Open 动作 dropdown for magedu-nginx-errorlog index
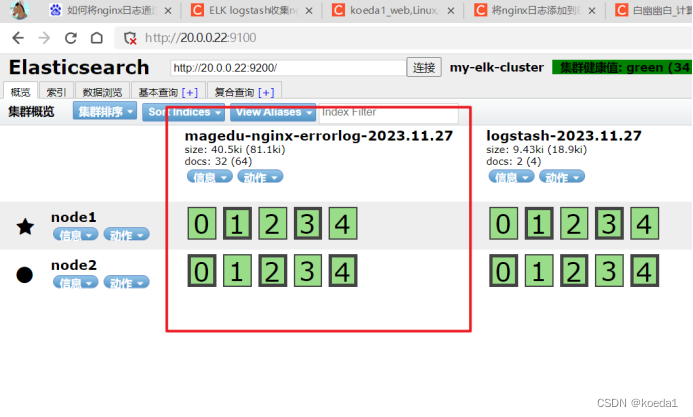Screen dimensions: 693x417 260,177
